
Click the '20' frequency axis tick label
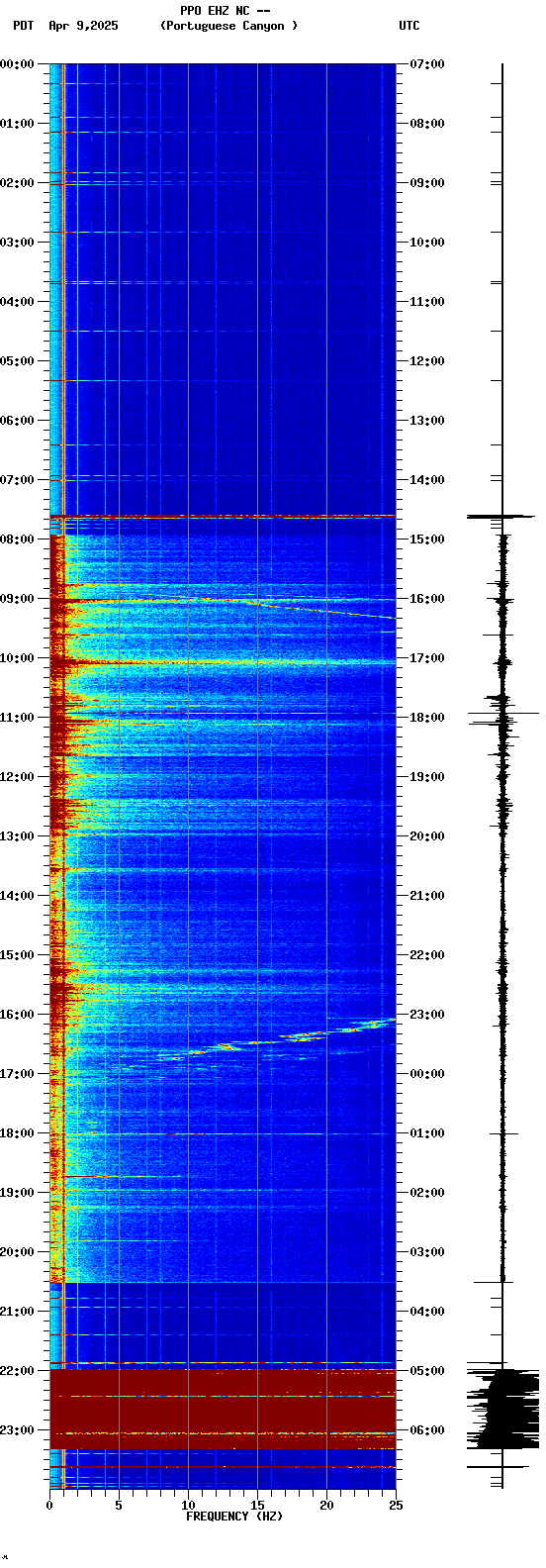click(x=326, y=1506)
